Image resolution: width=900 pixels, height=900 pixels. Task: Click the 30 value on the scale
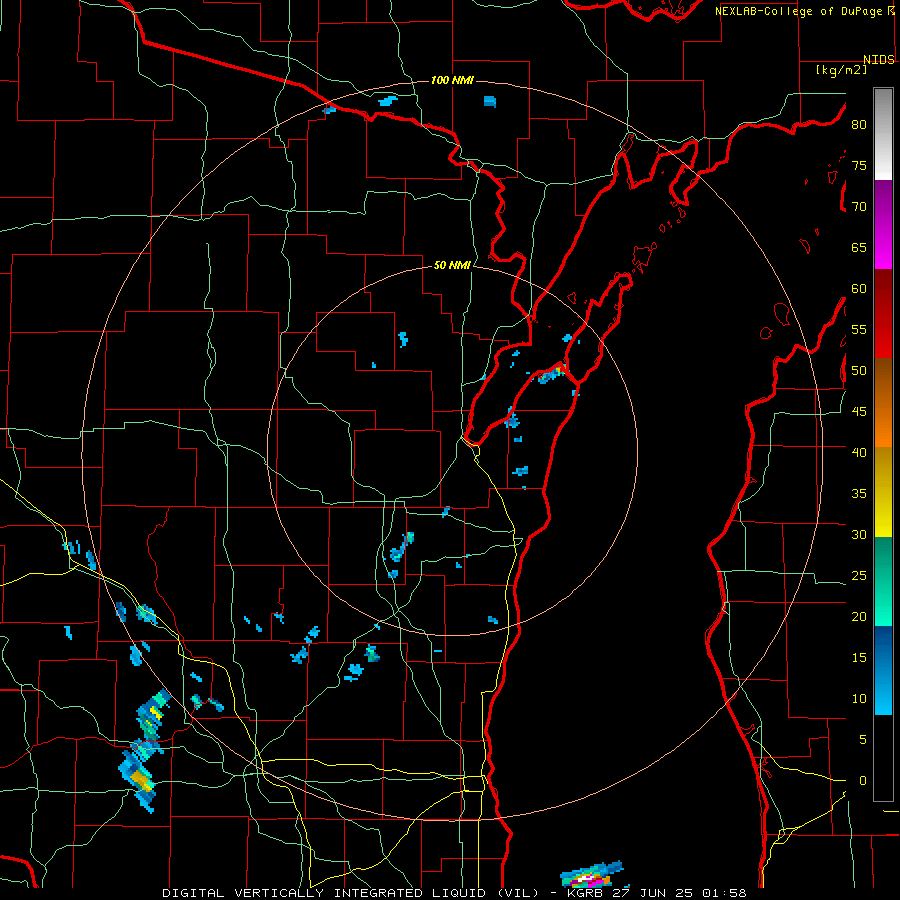click(859, 534)
